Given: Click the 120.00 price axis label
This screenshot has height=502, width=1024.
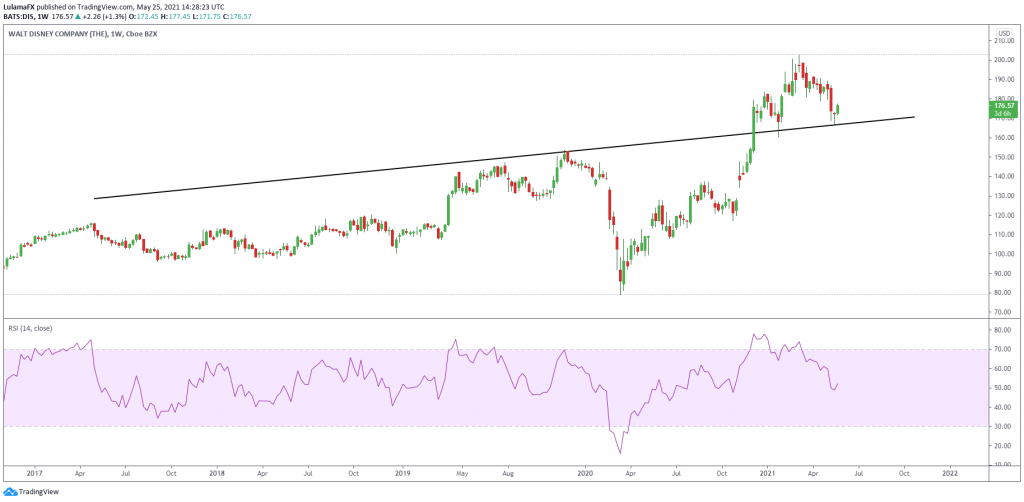Looking at the screenshot, I should point(1002,215).
